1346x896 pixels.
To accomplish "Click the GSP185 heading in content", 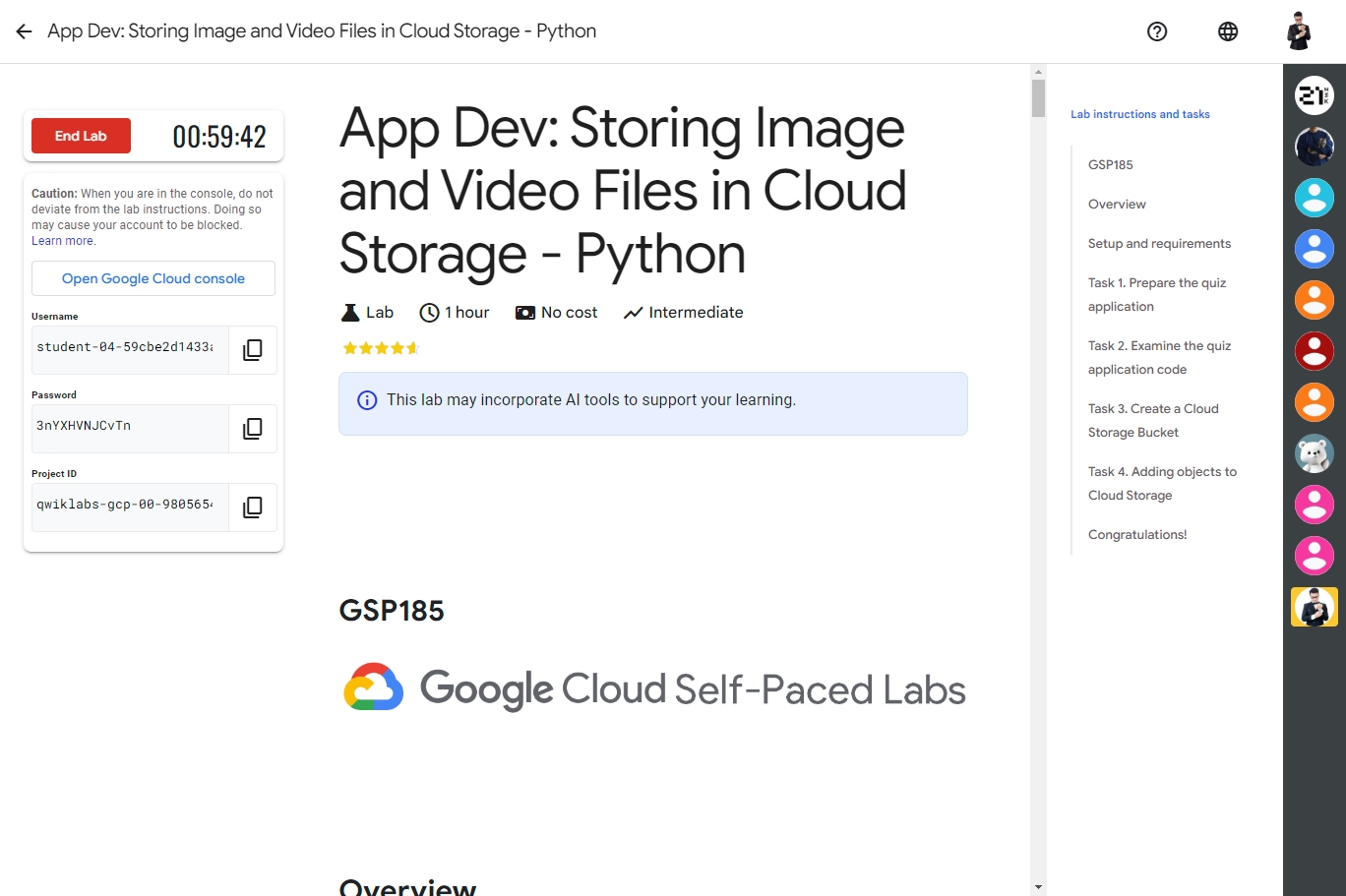I will pyautogui.click(x=392, y=611).
